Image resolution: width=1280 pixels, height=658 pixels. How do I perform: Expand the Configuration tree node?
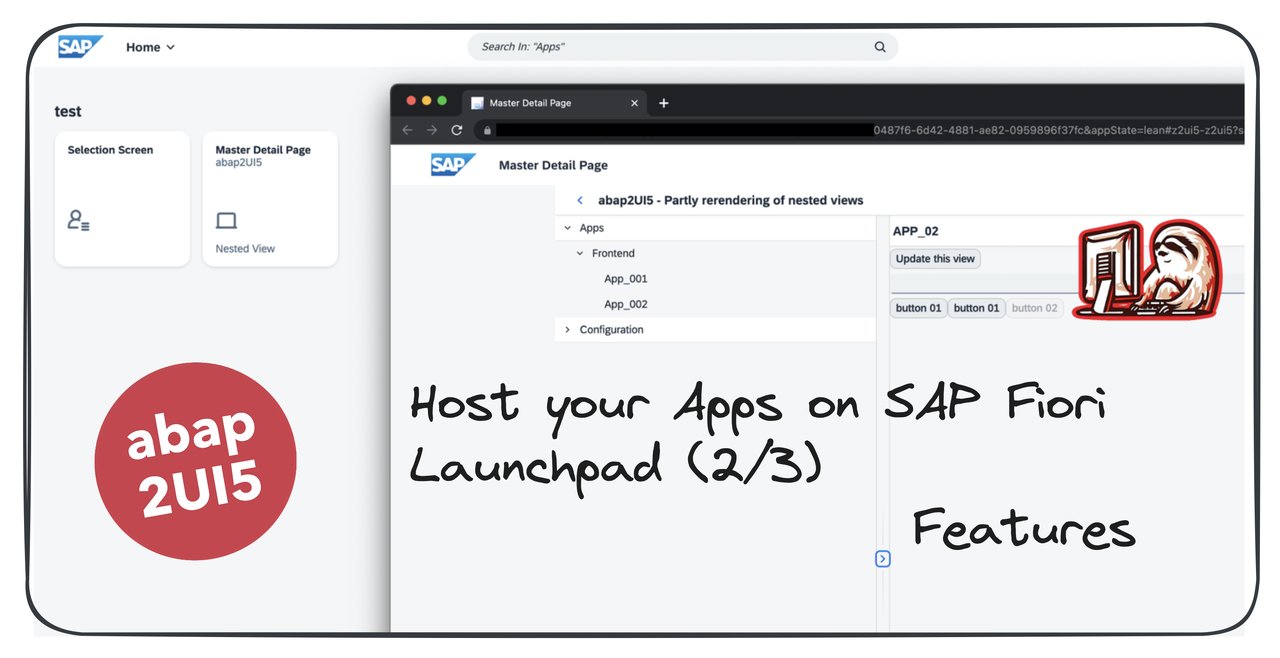coord(567,329)
